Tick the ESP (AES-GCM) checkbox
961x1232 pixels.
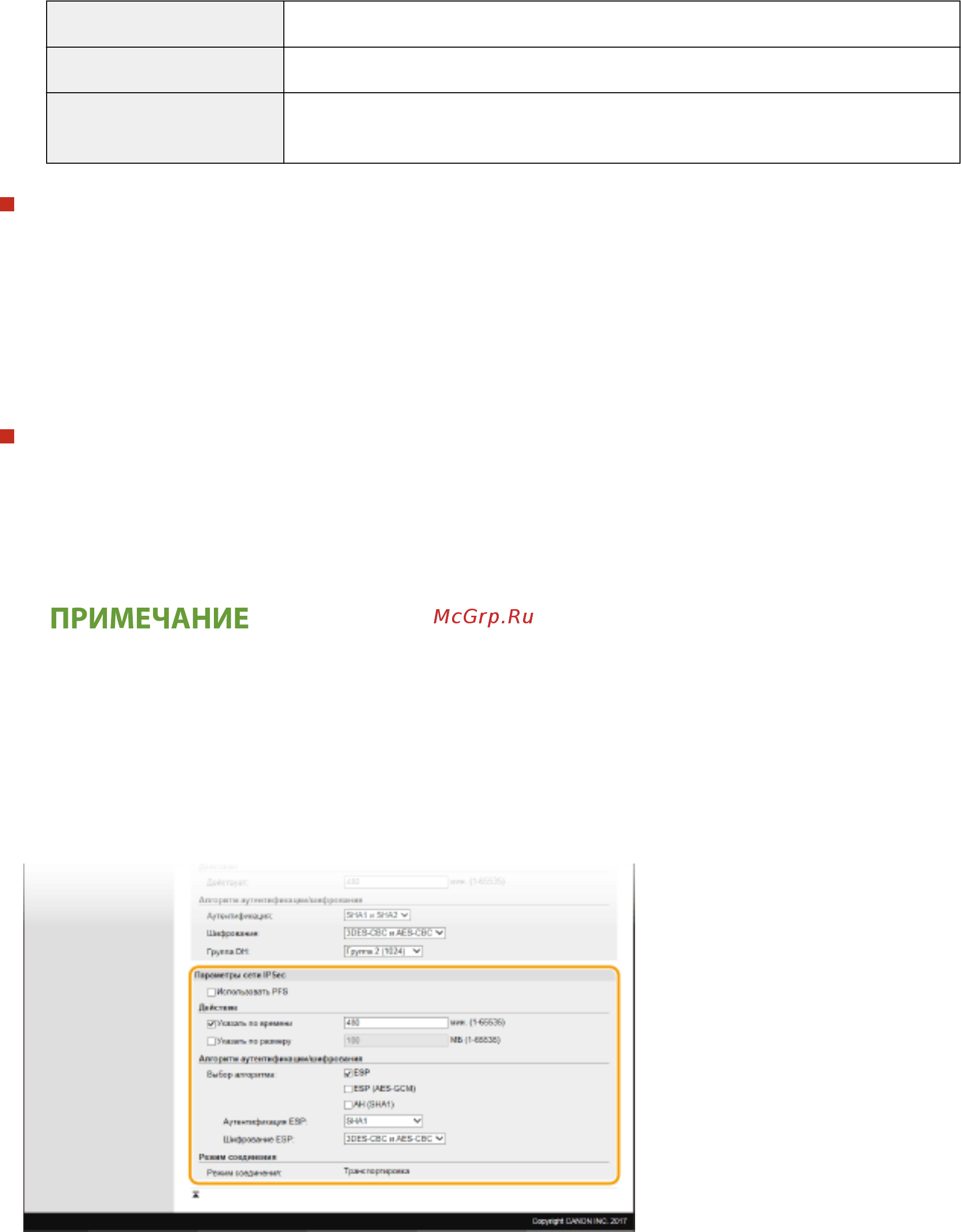click(x=348, y=1089)
